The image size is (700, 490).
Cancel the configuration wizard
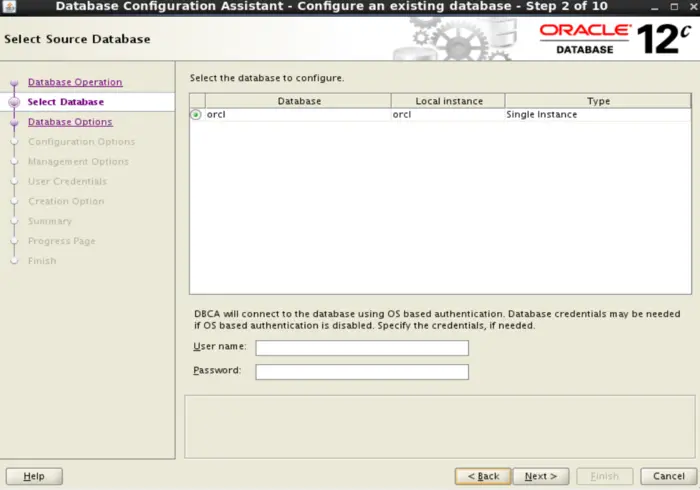(x=668, y=476)
